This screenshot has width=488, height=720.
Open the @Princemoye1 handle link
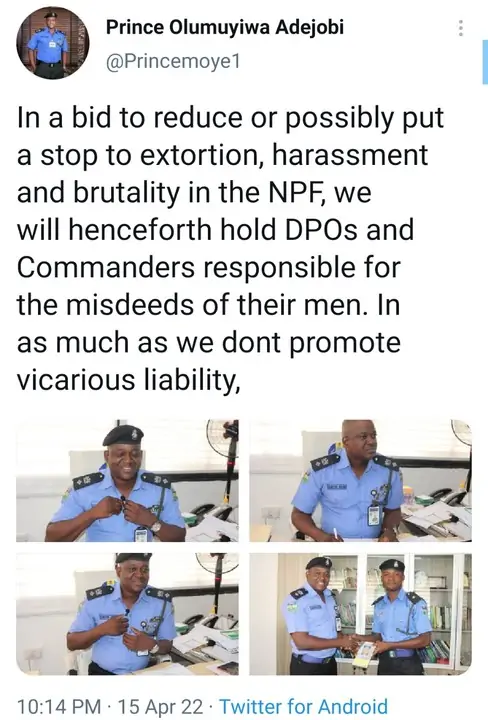pyautogui.click(x=173, y=62)
